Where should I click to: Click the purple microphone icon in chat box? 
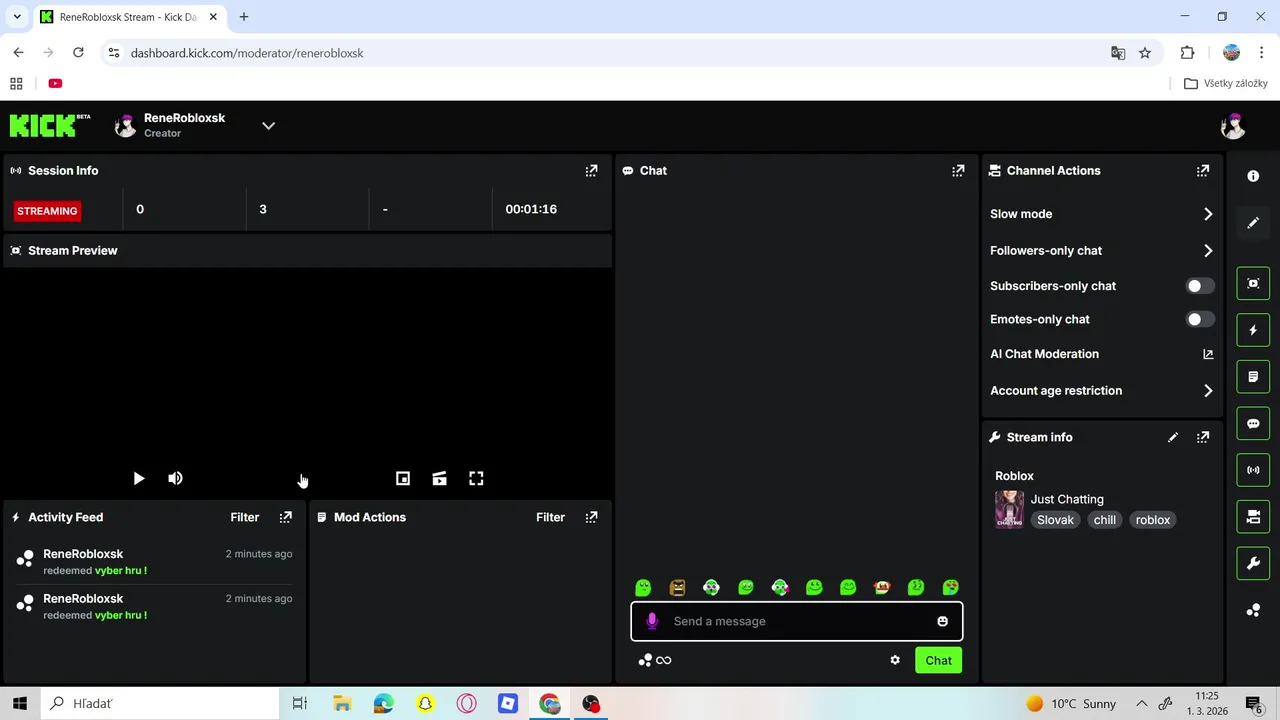652,621
